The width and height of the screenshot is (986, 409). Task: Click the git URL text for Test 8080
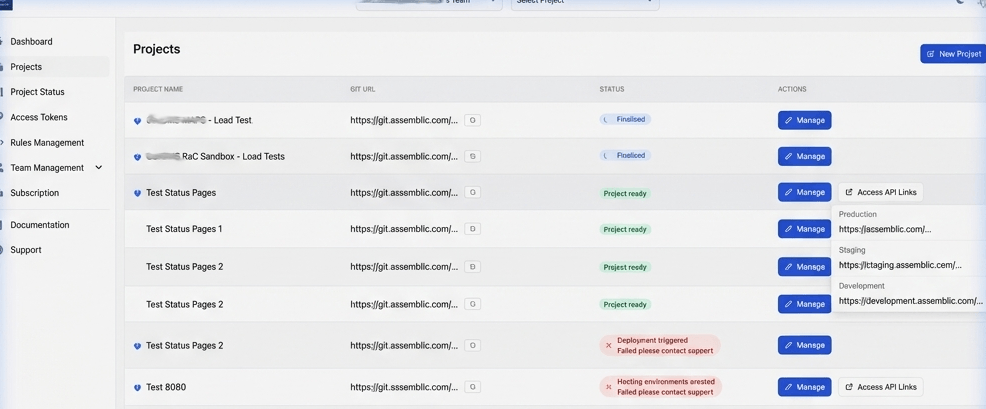(x=404, y=388)
